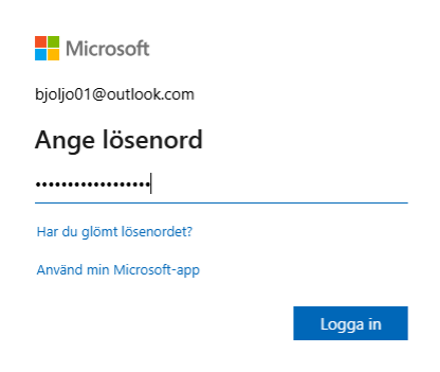Submit with the Logga in button

351,323
